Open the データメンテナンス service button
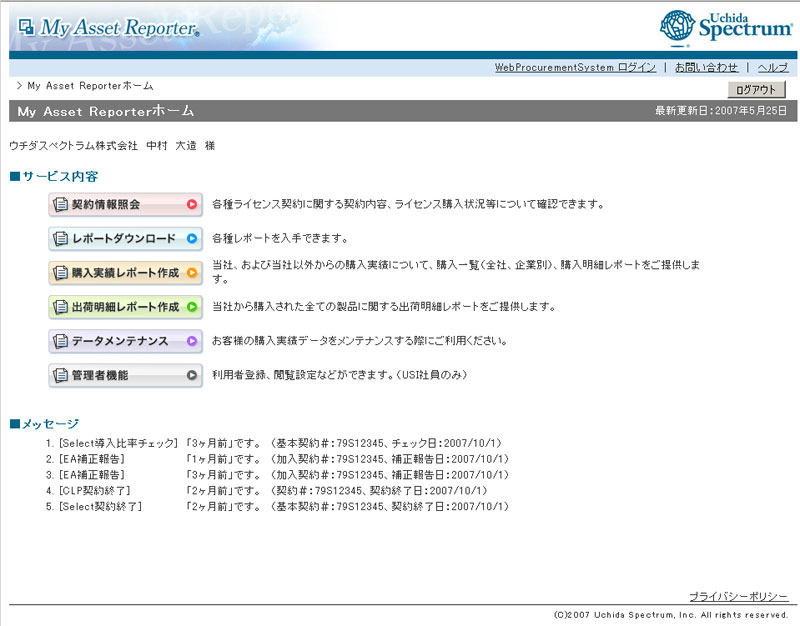This screenshot has height=626, width=800. 126,341
